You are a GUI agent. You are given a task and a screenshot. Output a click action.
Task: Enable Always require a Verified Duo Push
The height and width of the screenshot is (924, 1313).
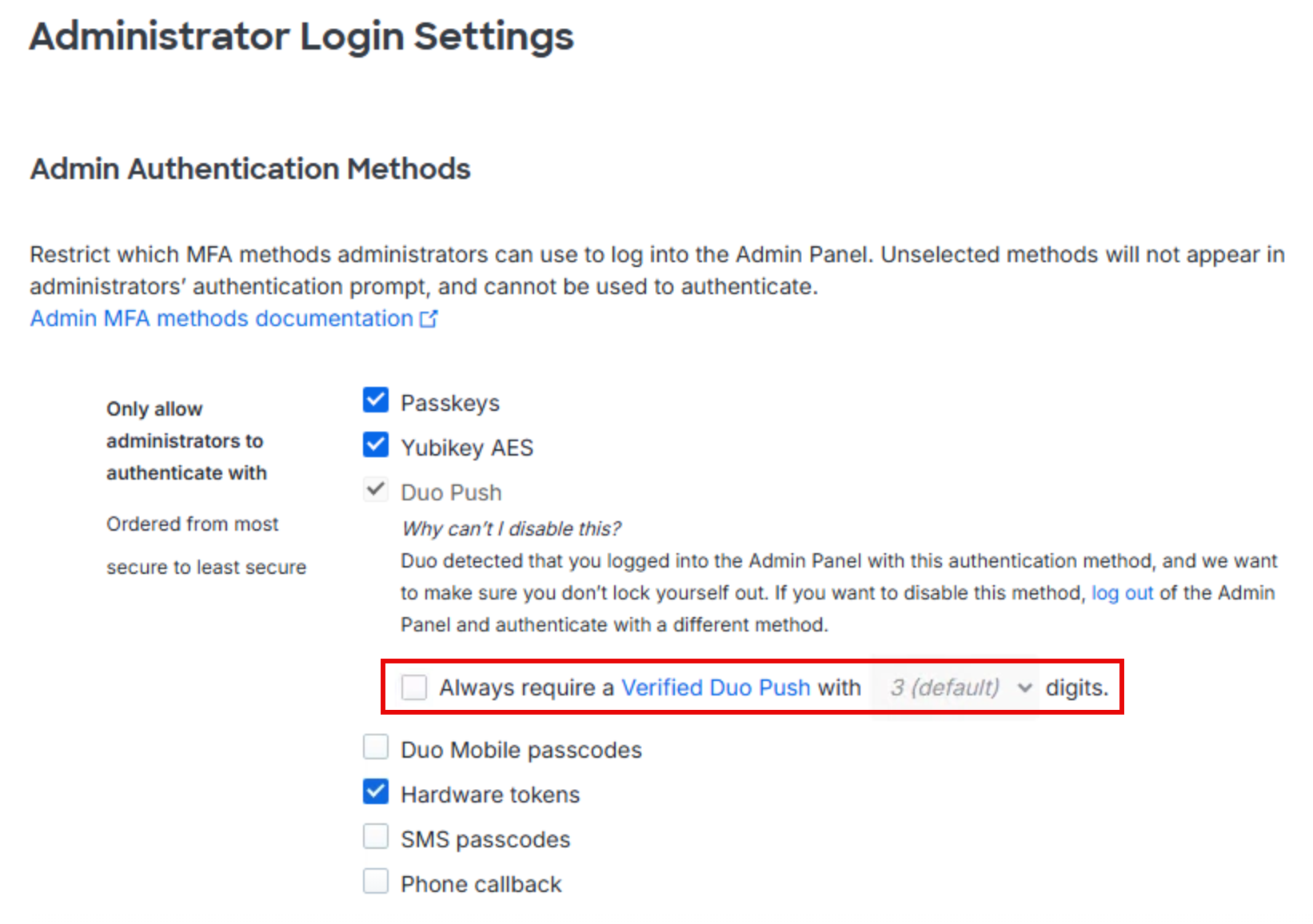coord(414,687)
